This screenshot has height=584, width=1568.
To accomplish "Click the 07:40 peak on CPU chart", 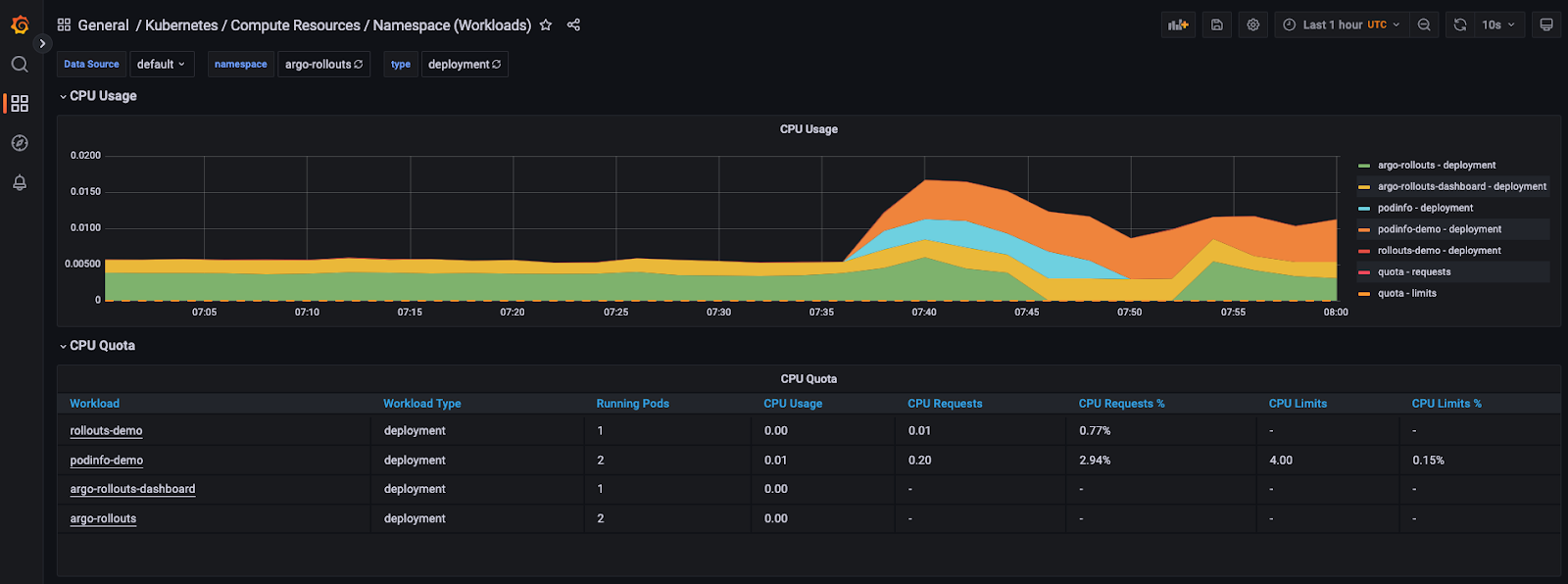I will pyautogui.click(x=925, y=180).
